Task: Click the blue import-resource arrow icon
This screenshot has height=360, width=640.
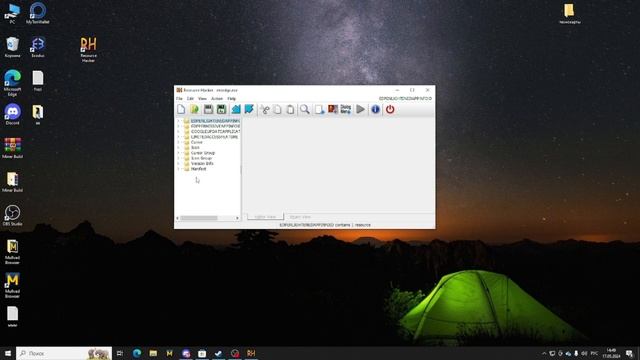Action: click(x=236, y=109)
